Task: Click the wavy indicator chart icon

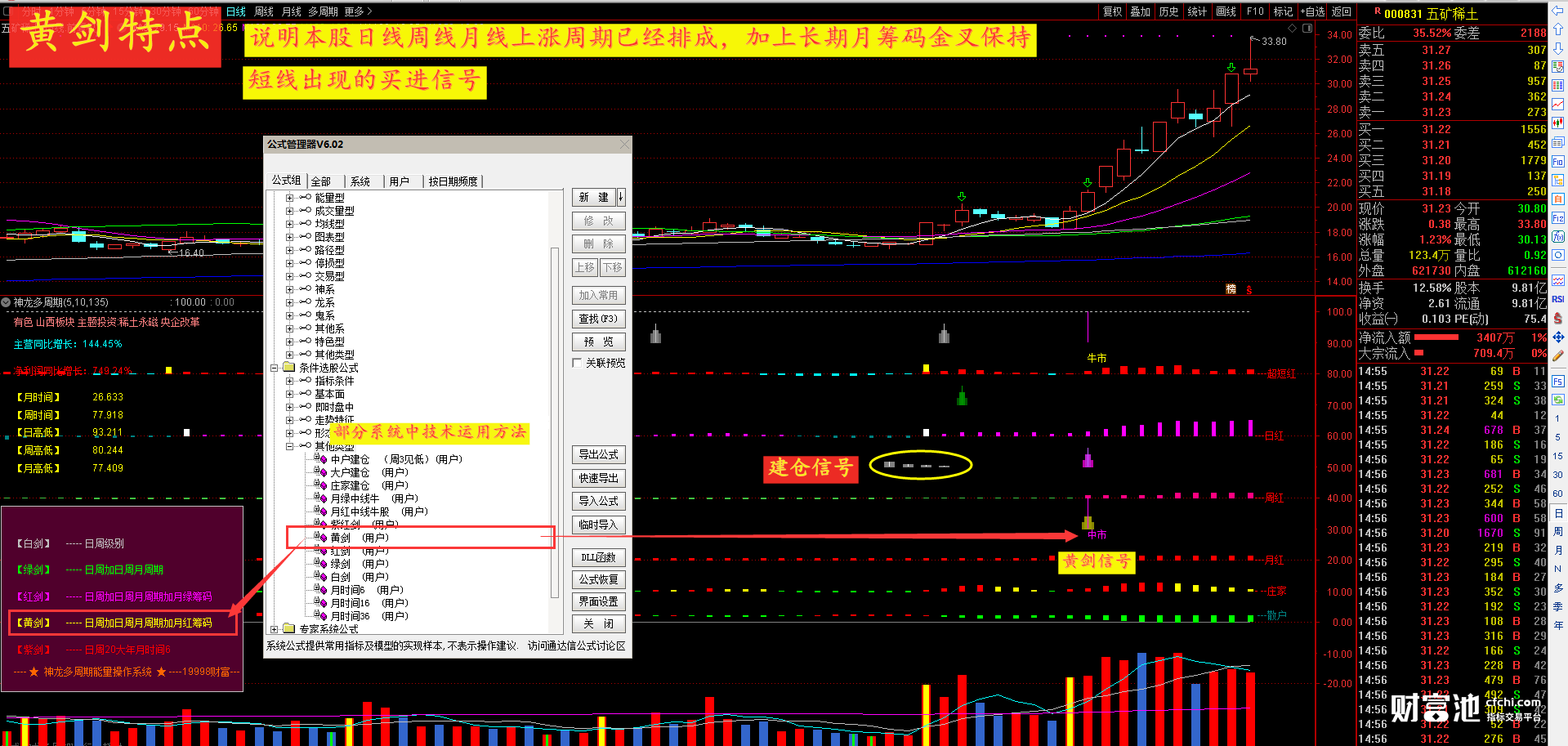Action: (x=1558, y=280)
